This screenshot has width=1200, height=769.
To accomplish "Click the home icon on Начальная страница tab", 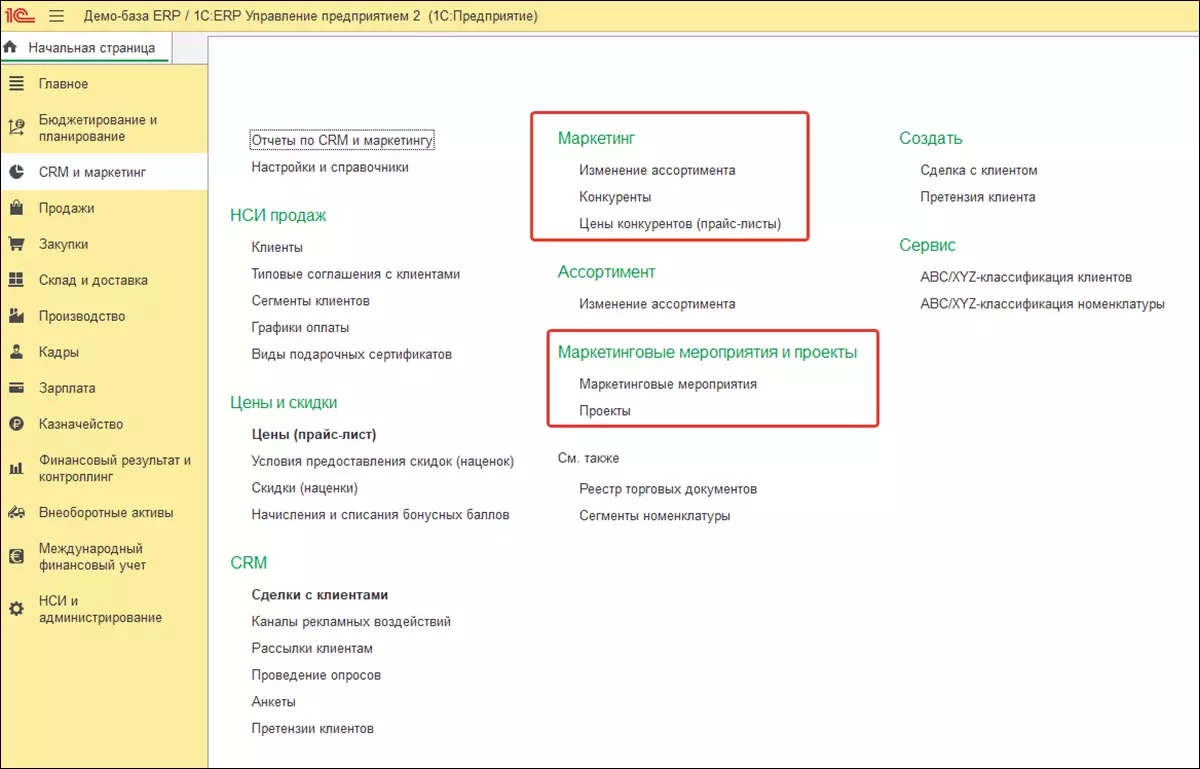I will [x=11, y=47].
